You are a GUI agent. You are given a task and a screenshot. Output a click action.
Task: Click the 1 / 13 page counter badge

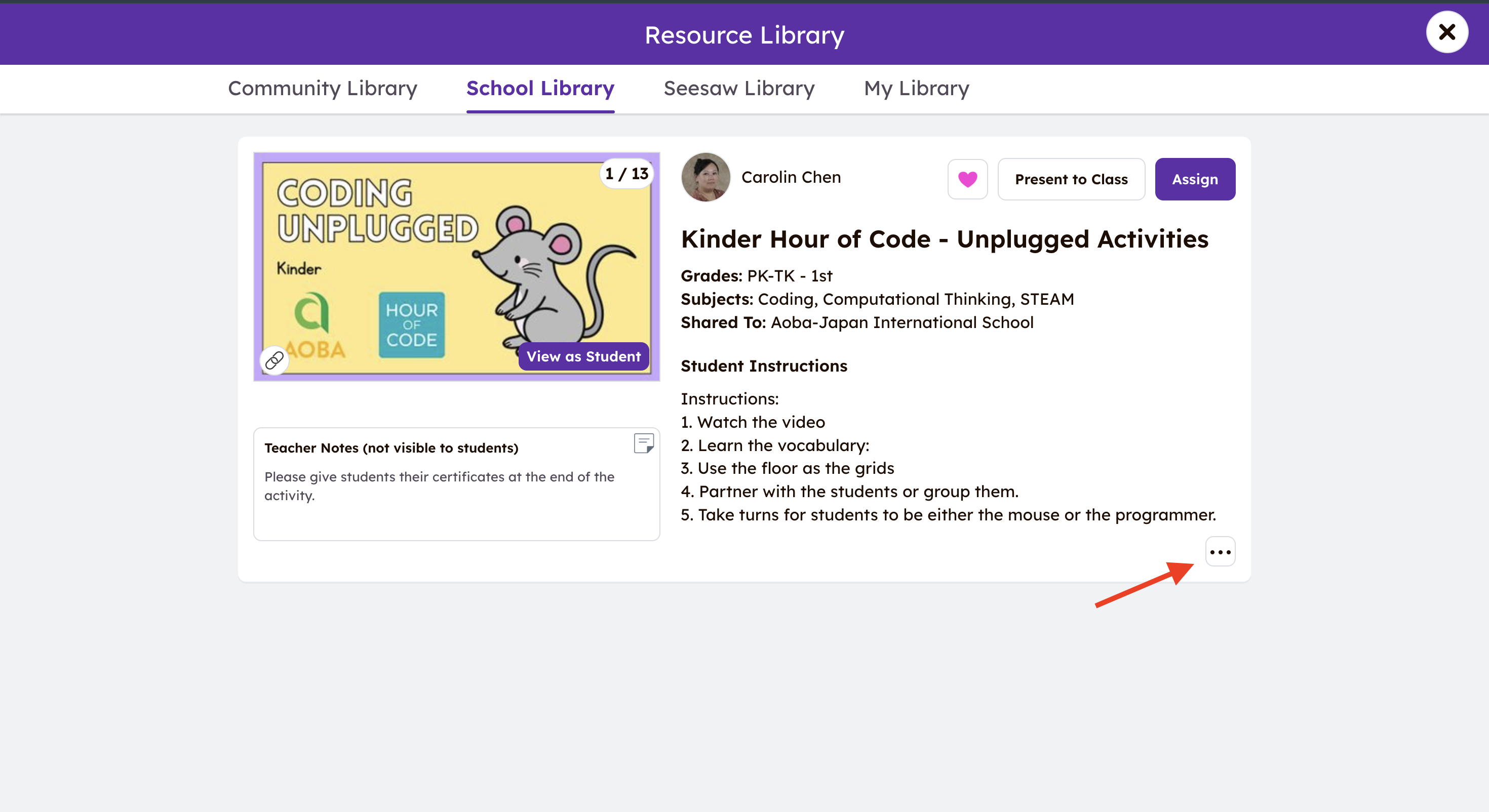click(x=626, y=173)
